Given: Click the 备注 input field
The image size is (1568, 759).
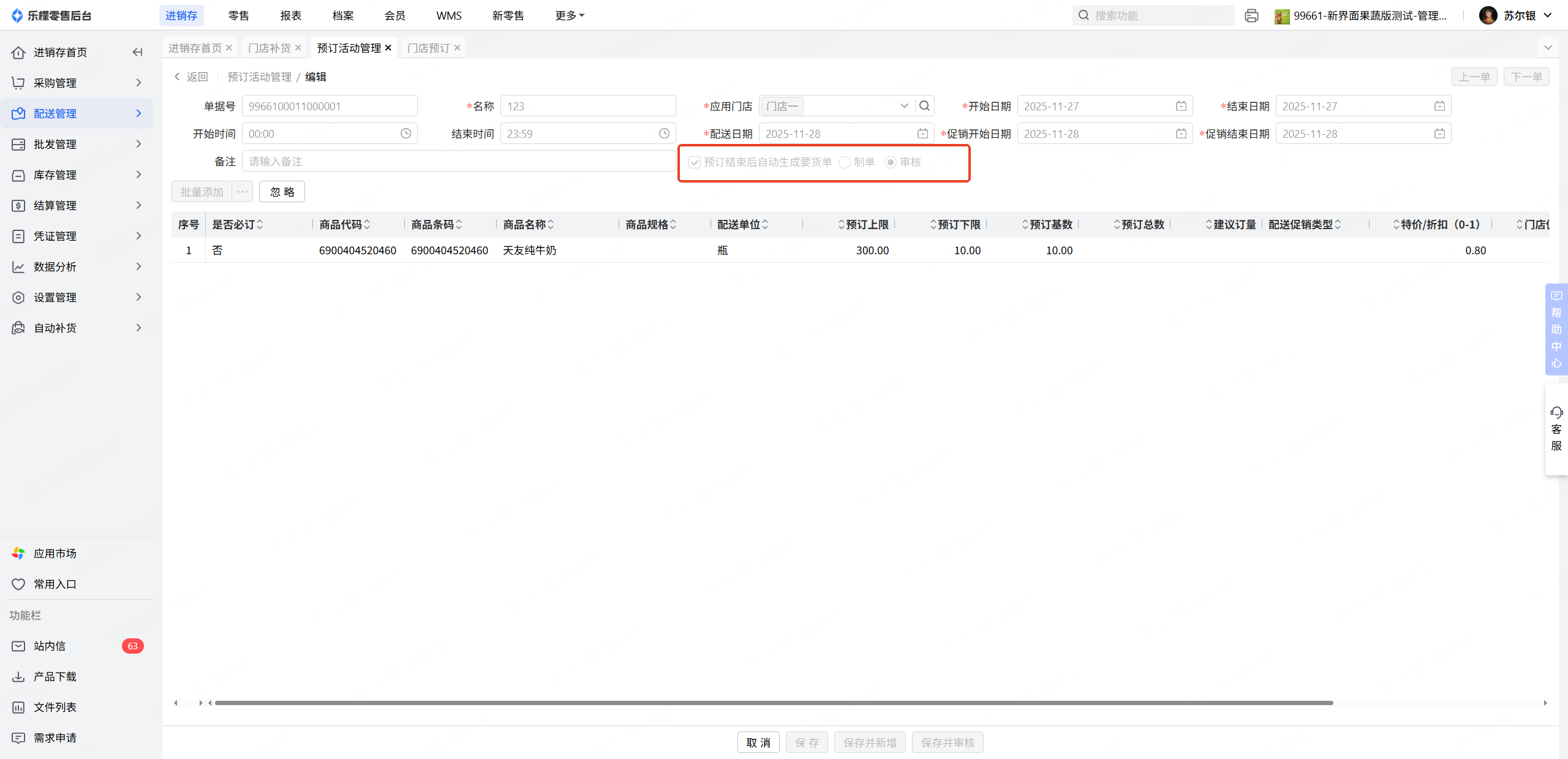Looking at the screenshot, I should coord(458,161).
